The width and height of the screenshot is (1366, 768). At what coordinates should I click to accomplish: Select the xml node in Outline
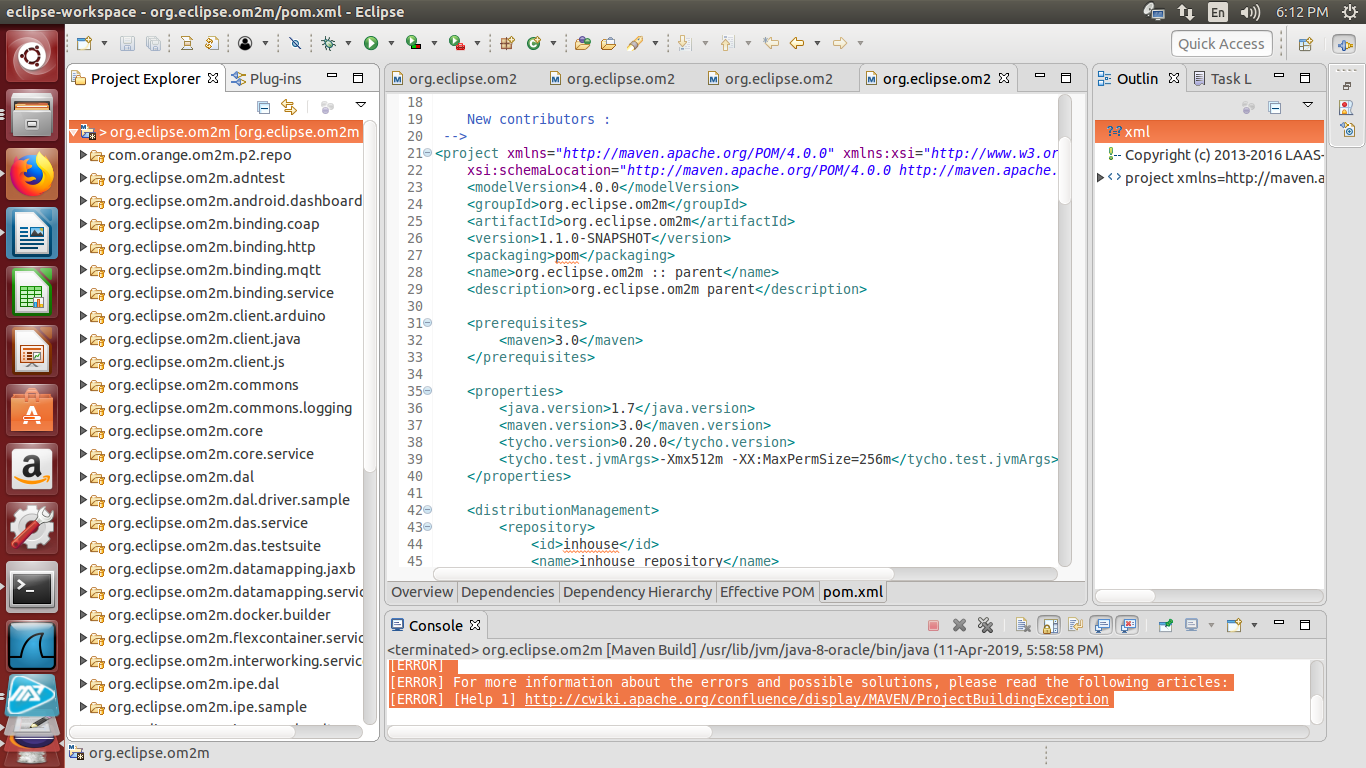click(1209, 131)
